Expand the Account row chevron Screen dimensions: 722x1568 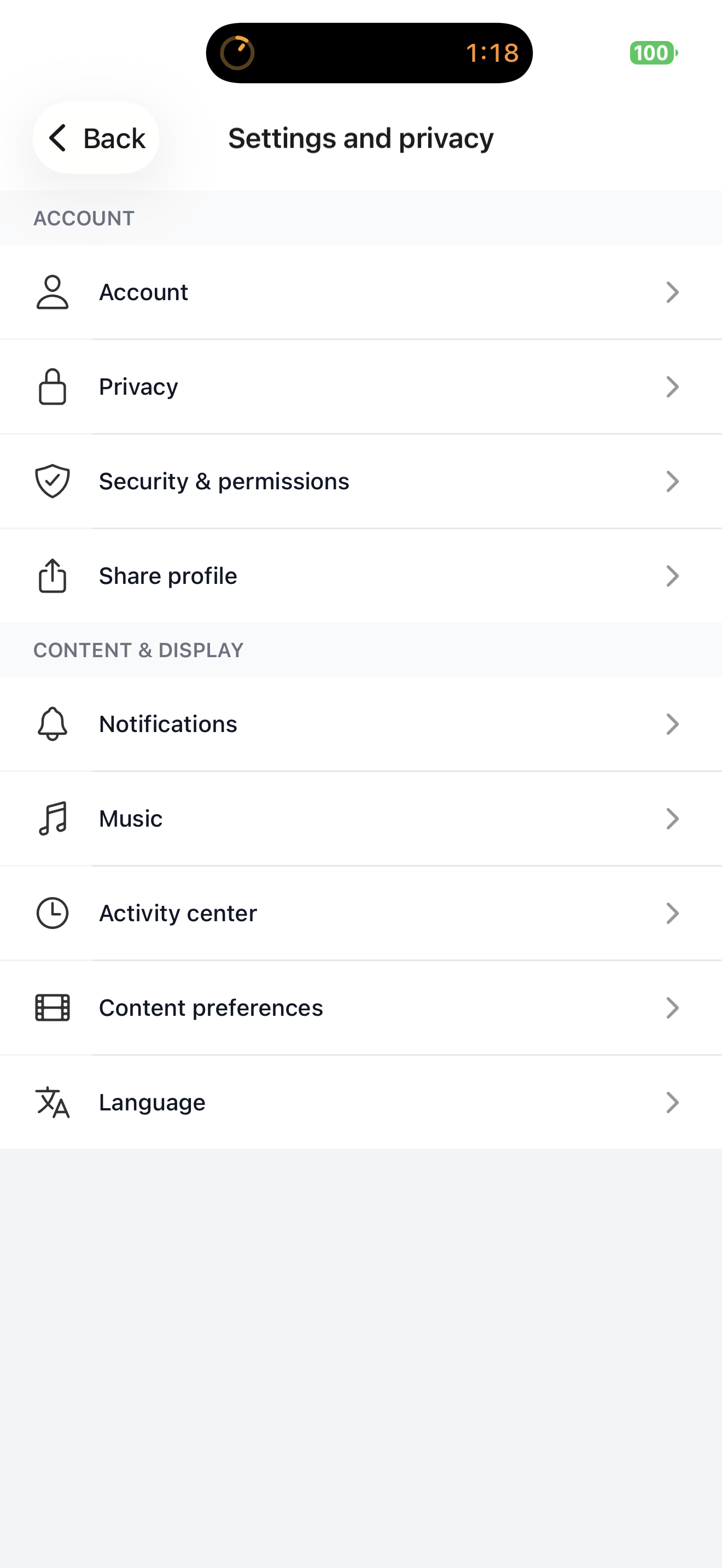coord(672,292)
